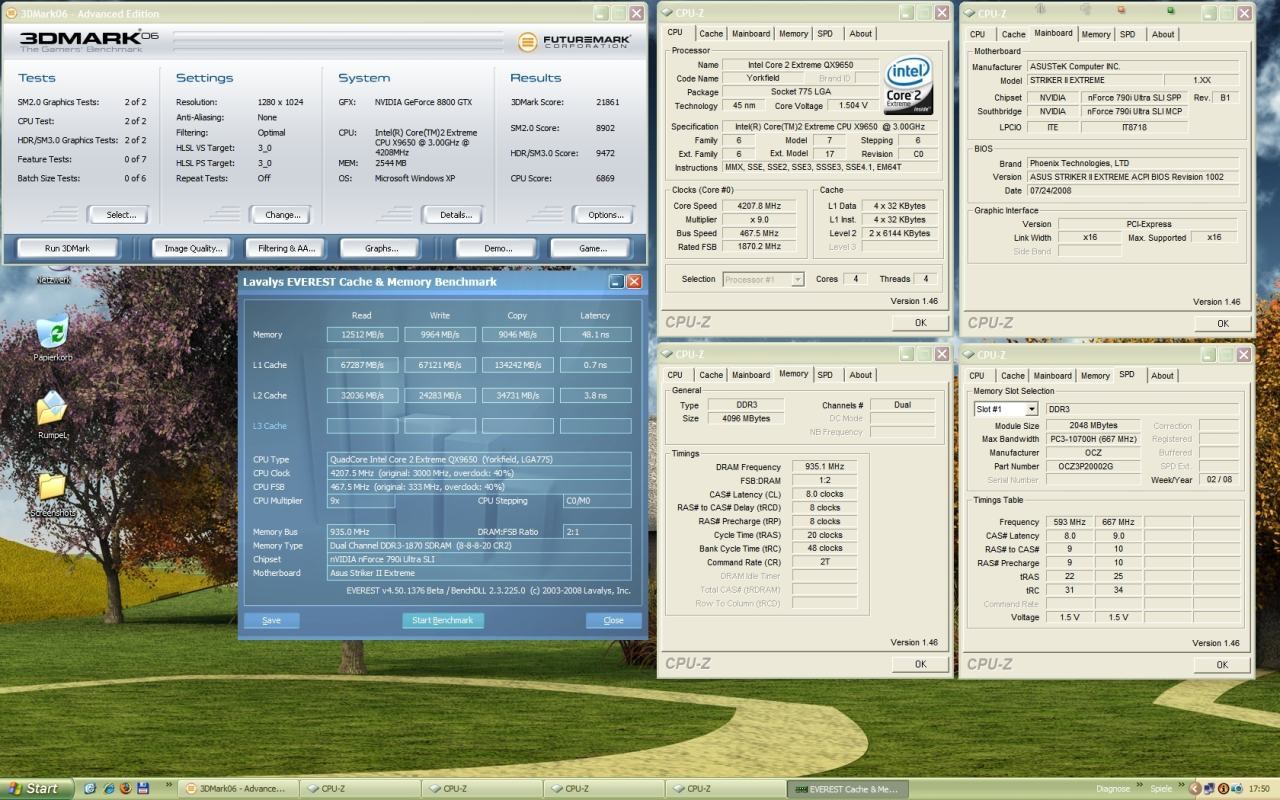Click BIOS Date 07/24/2008 field in CPU-Z
This screenshot has width=1280, height=800.
pos(1133,190)
